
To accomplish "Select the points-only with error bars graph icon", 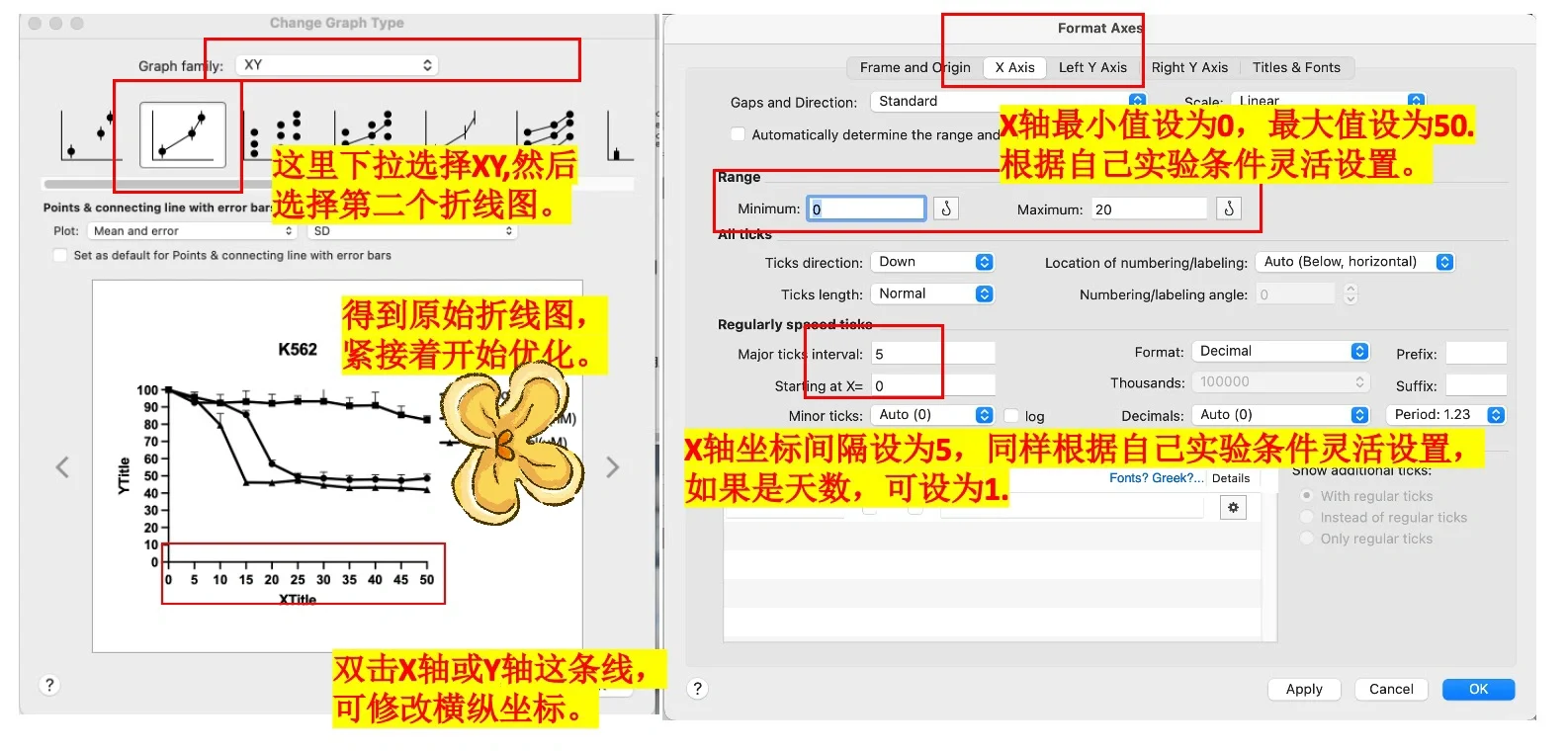I will pyautogui.click(x=87, y=135).
